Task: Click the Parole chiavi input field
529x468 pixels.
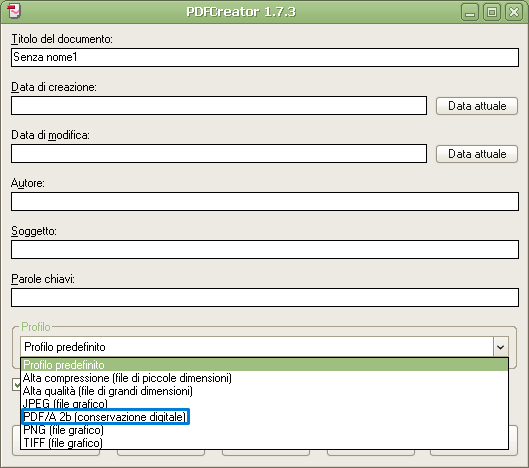Action: pyautogui.click(x=265, y=297)
